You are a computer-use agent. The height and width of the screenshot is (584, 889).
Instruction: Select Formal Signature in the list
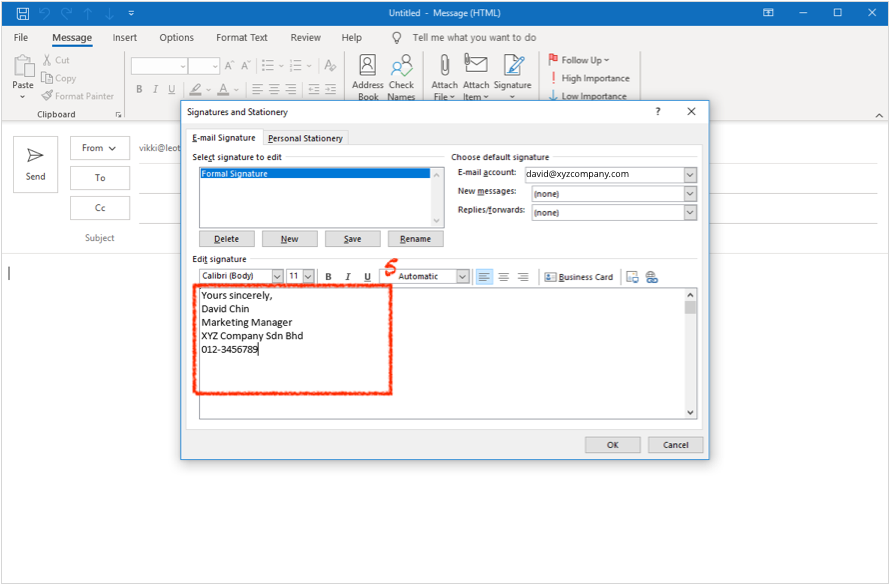pyautogui.click(x=234, y=174)
